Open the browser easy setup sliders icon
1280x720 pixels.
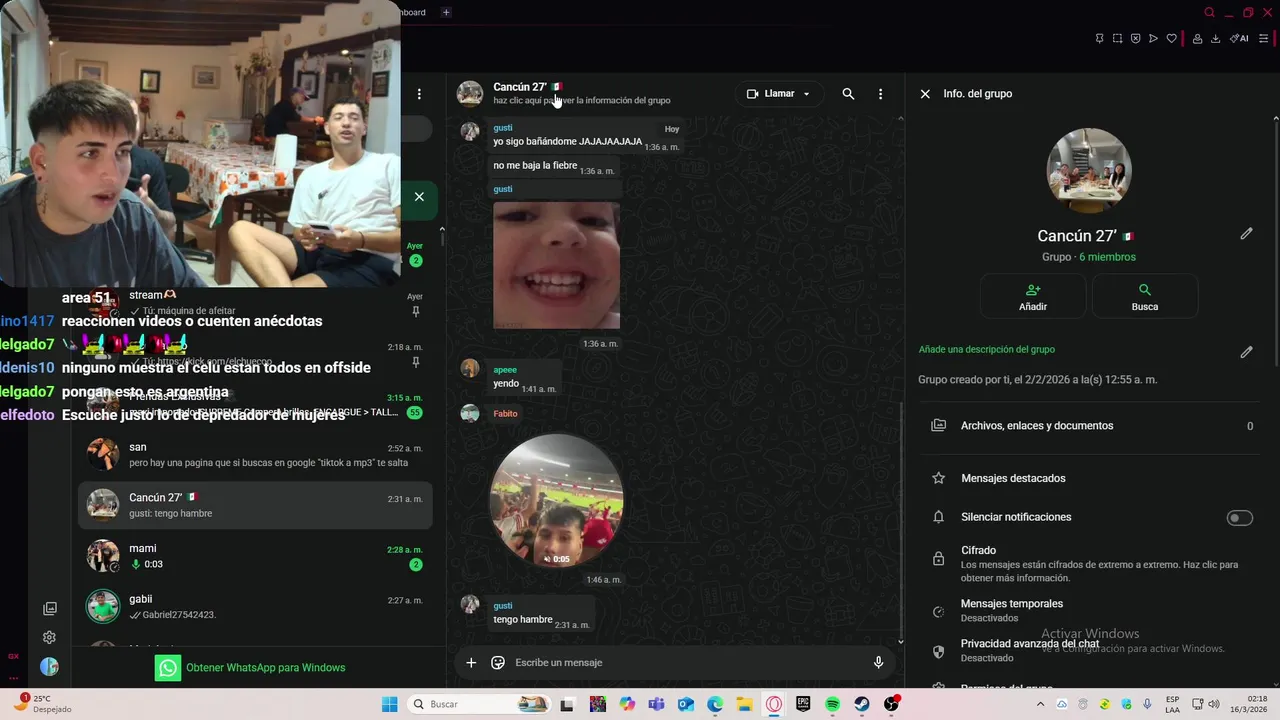click(1263, 39)
